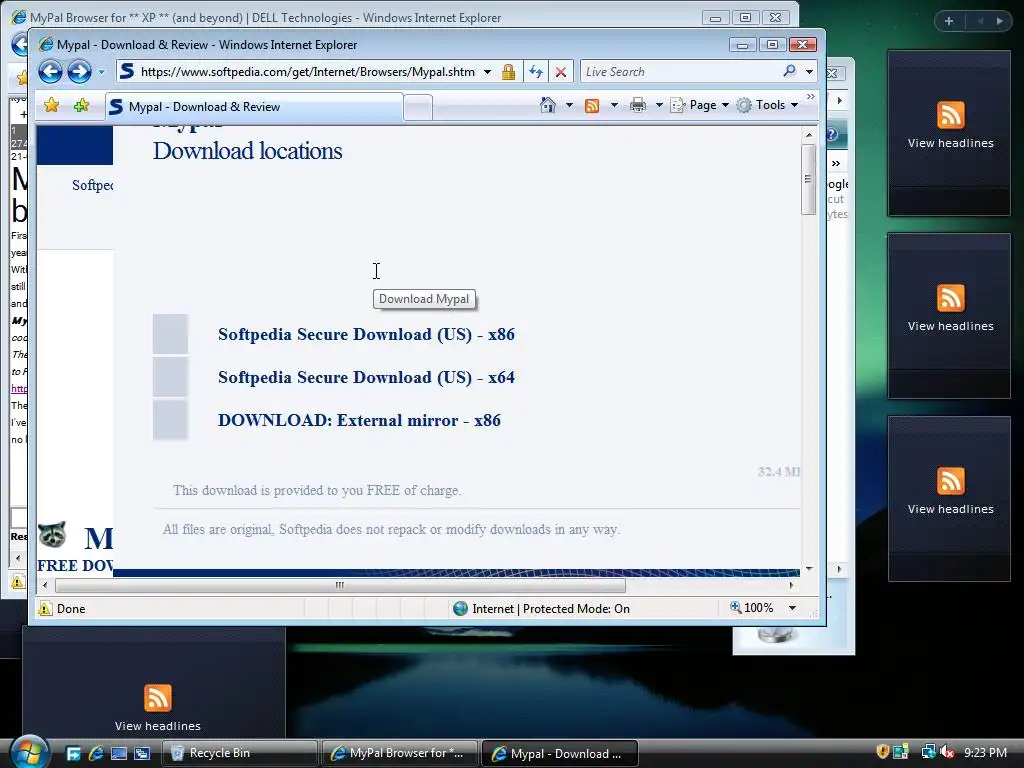Image resolution: width=1024 pixels, height=768 pixels.
Task: Click RSS icon in the top sidebar gadget
Action: tap(950, 116)
